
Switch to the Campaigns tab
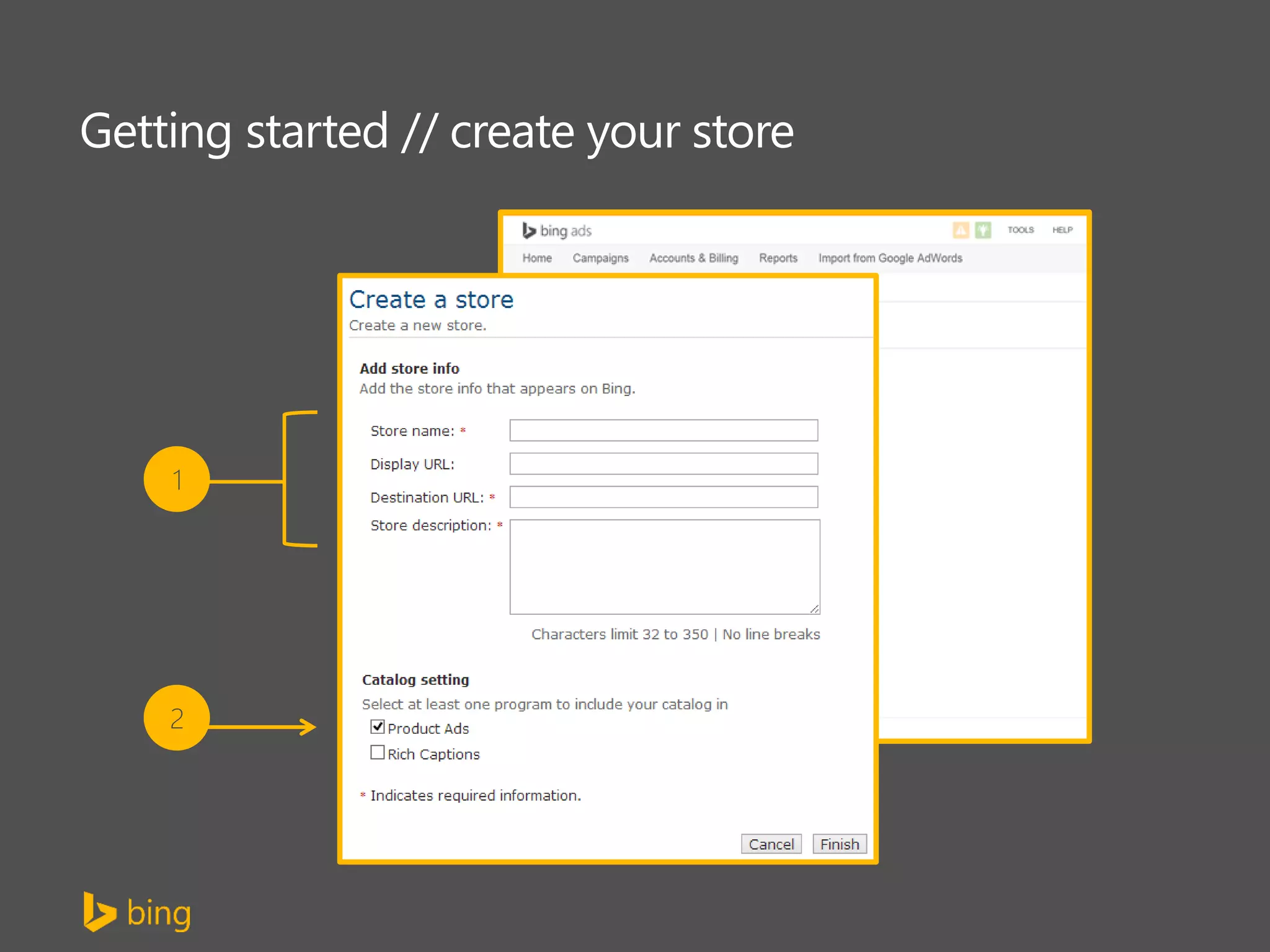click(x=600, y=258)
